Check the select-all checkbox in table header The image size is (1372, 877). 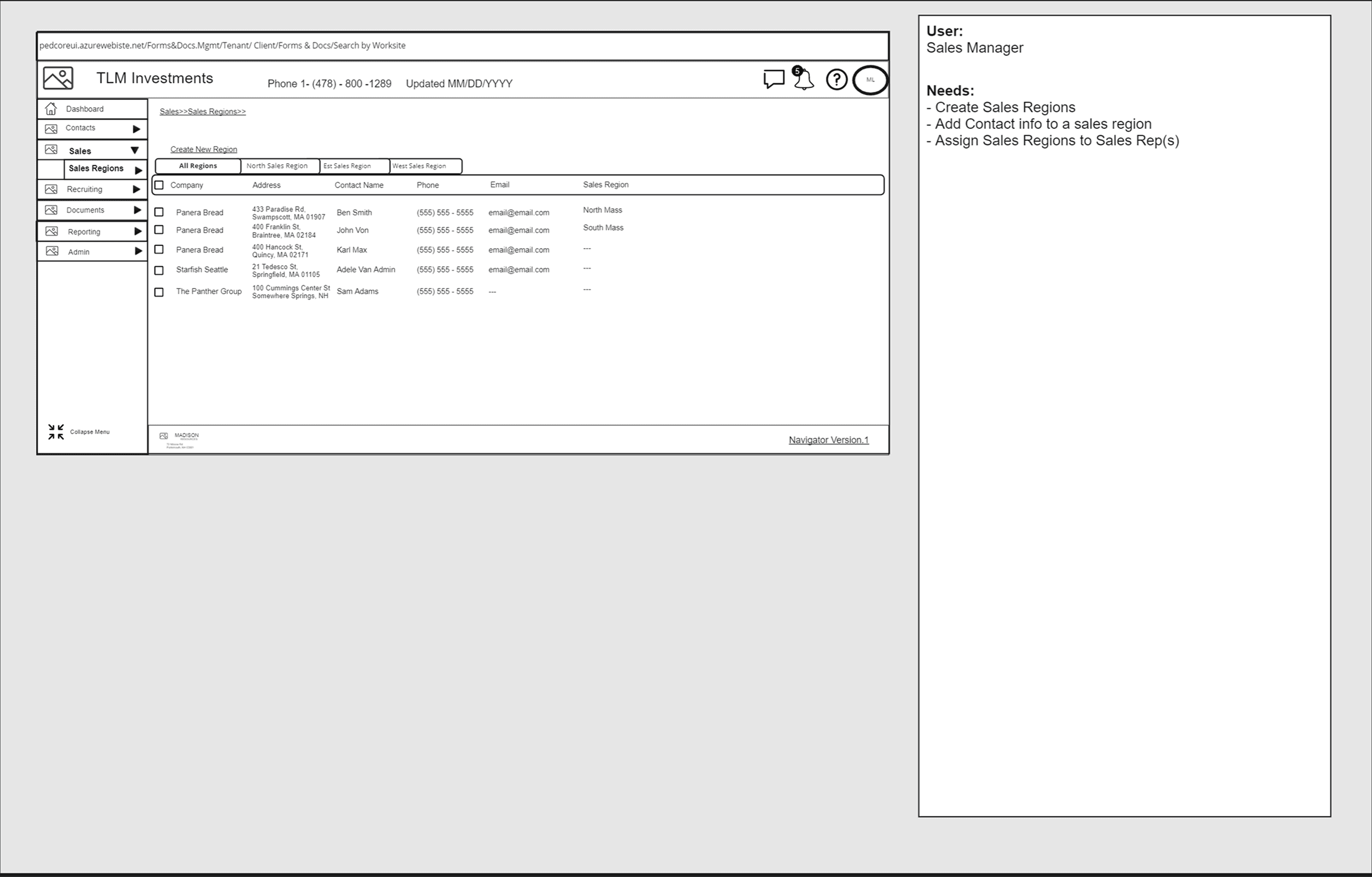(159, 185)
